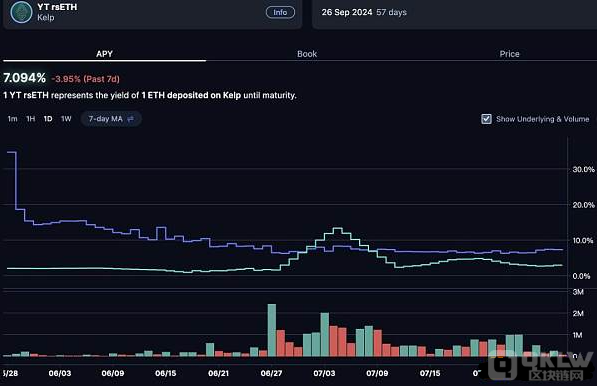Select the 1D chart interval
Image resolution: width=597 pixels, height=386 pixels.
(48, 119)
